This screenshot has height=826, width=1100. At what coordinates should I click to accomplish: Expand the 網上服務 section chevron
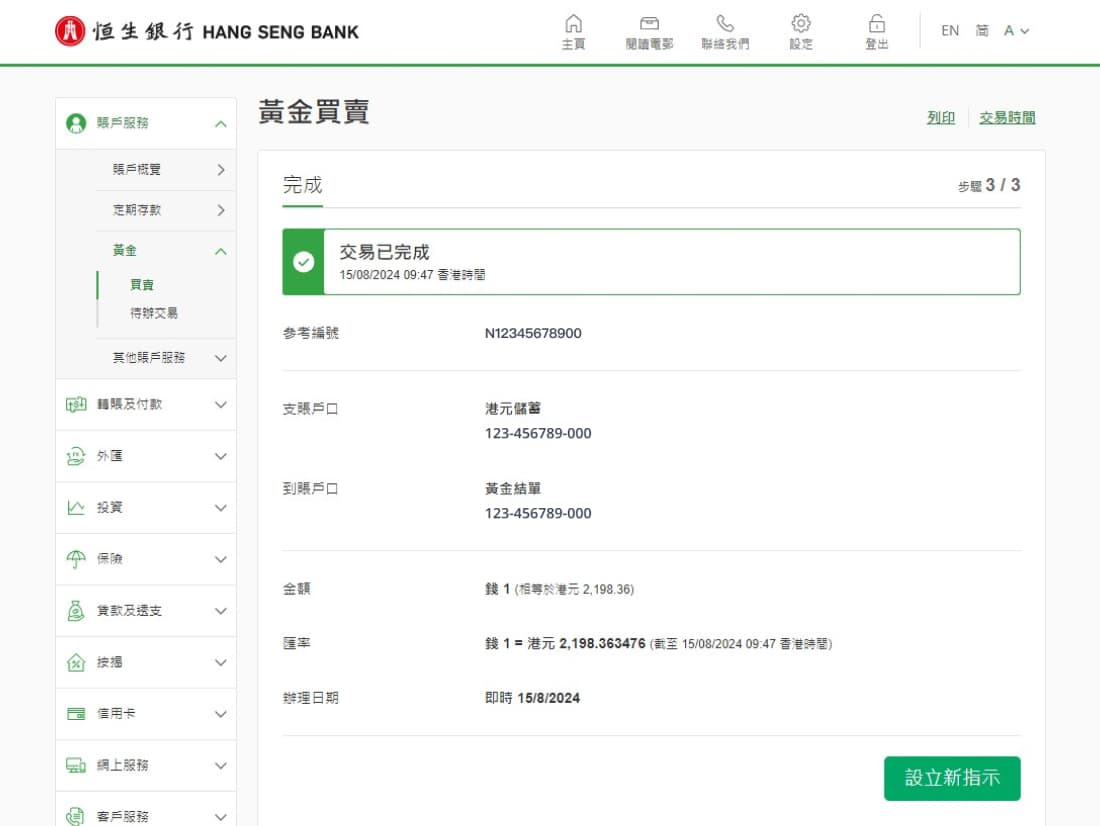221,766
